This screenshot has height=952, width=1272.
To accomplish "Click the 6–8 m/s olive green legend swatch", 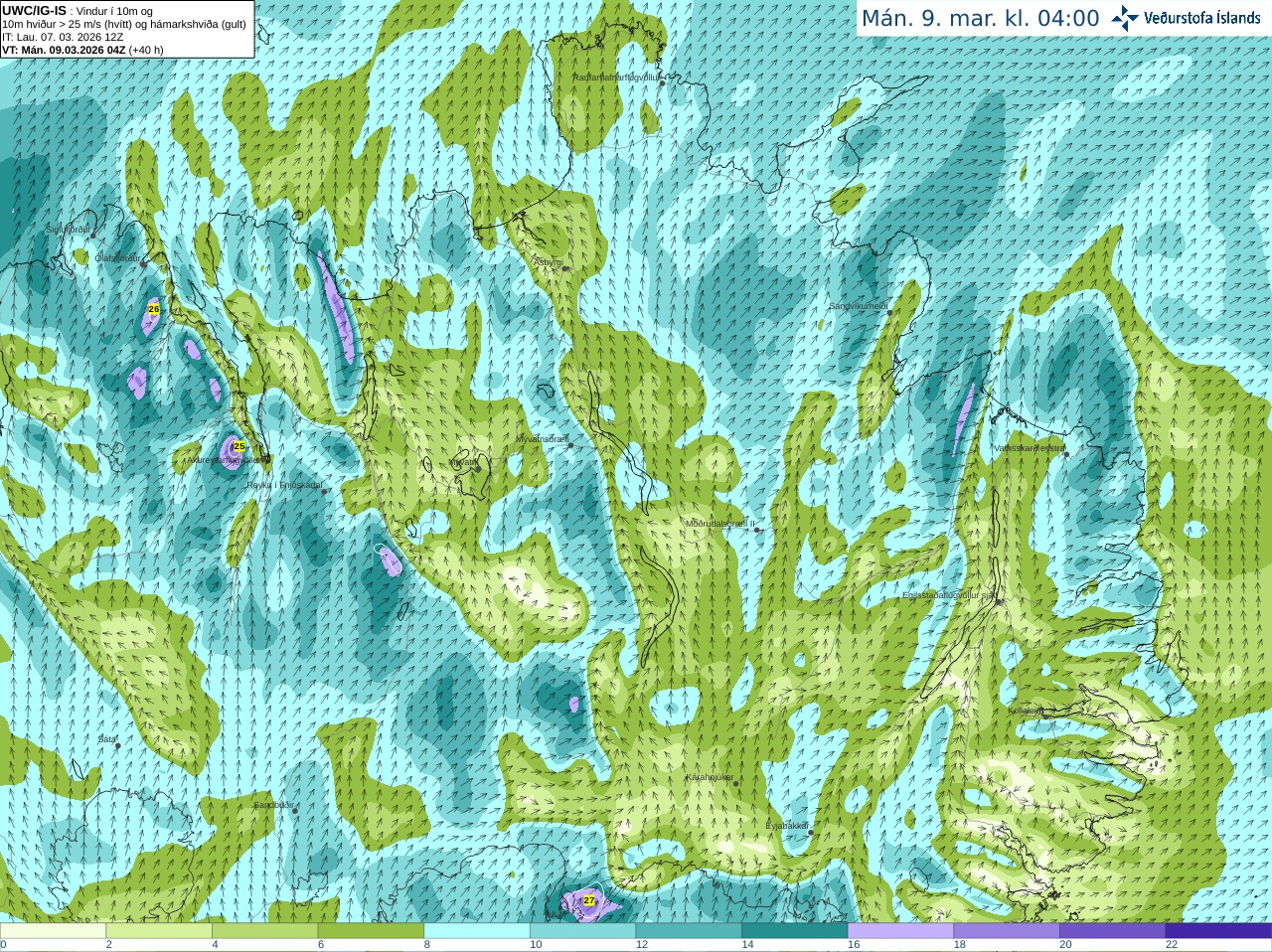I will (x=371, y=931).
